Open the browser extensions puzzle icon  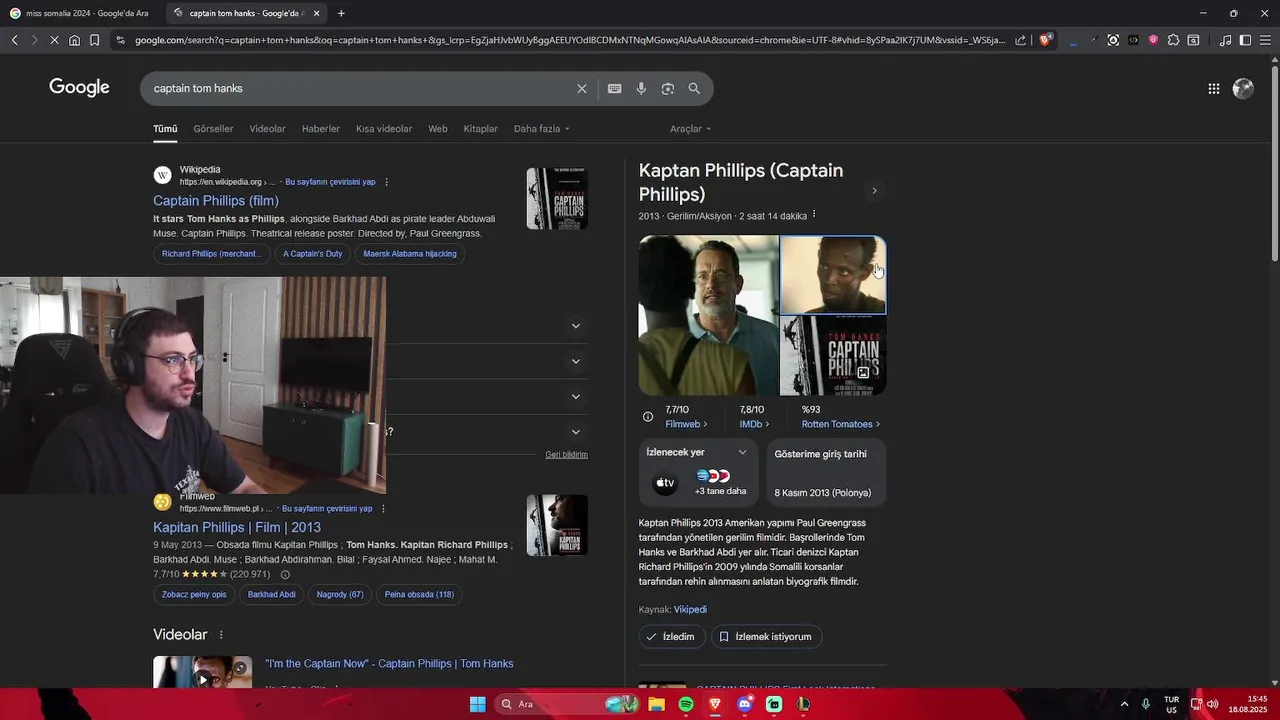(1173, 40)
